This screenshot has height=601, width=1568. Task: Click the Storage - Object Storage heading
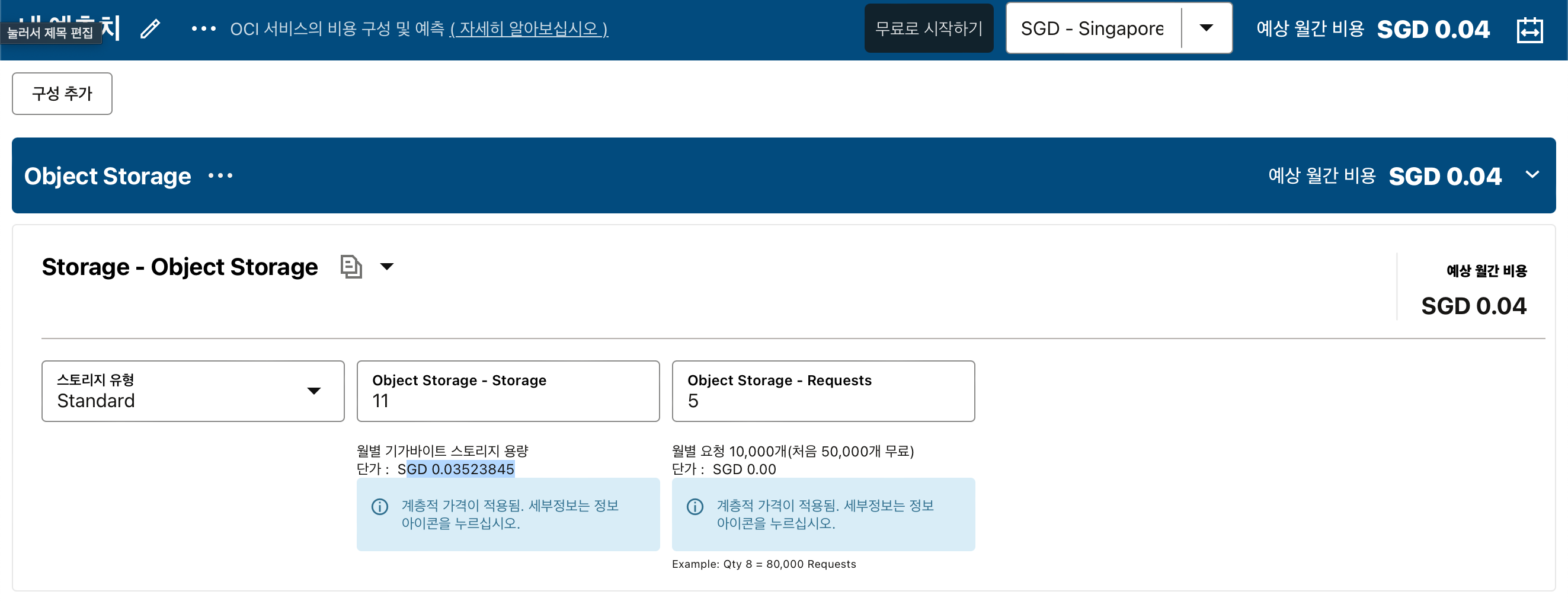[180, 267]
